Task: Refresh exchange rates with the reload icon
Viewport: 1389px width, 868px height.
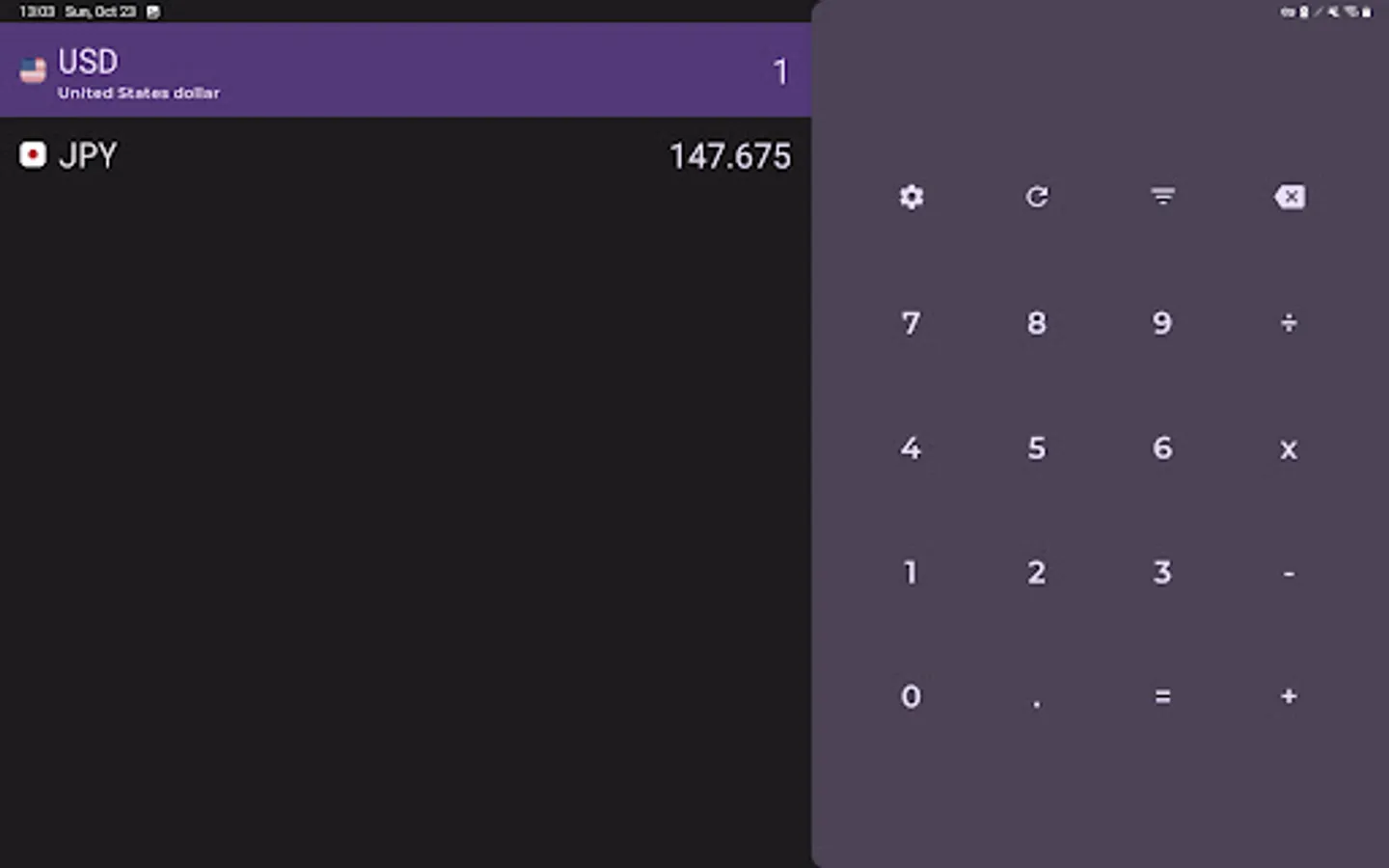Action: tap(1037, 197)
